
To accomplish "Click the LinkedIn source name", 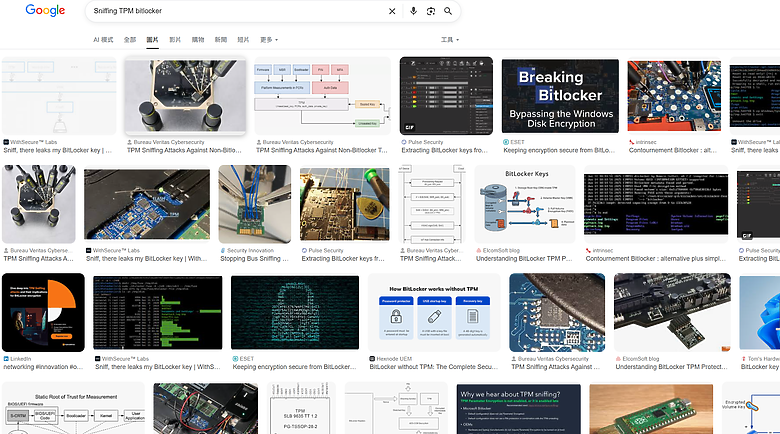I will pyautogui.click(x=20, y=358).
